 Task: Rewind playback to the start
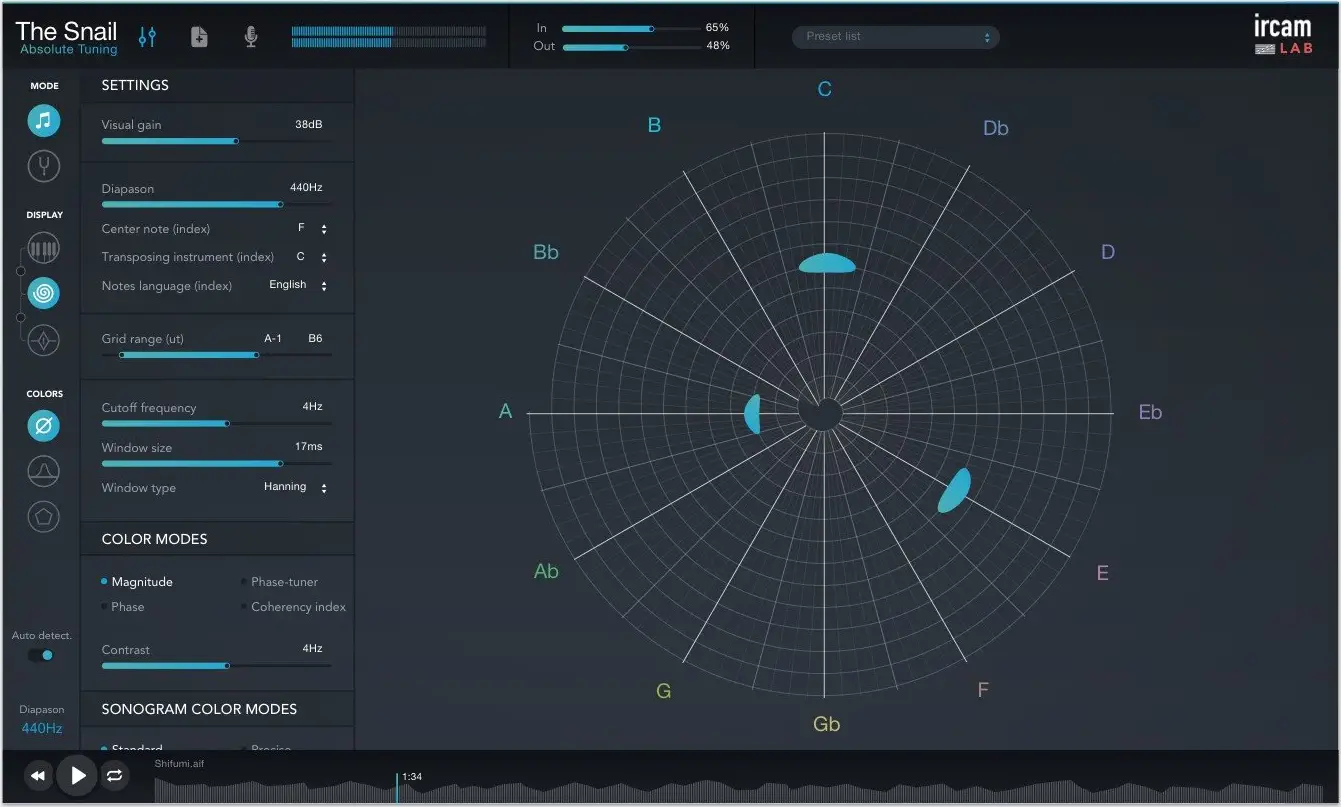point(38,775)
